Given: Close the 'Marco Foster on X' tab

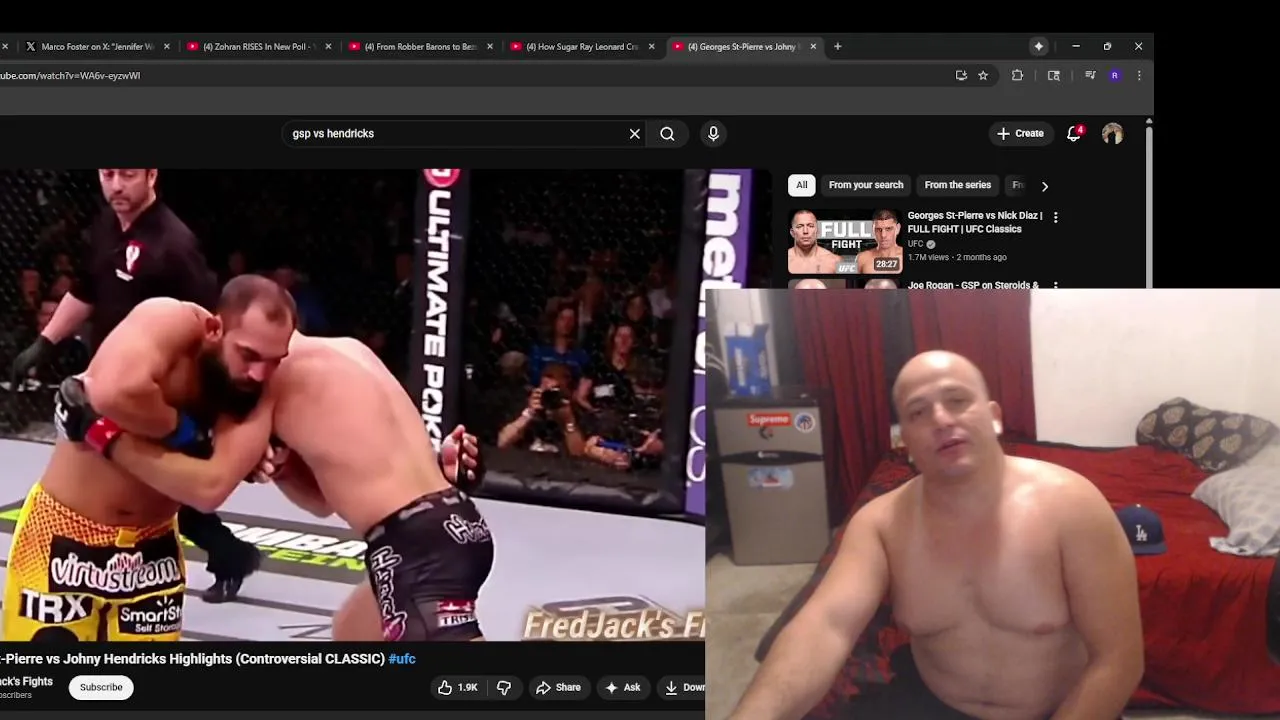Looking at the screenshot, I should click(167, 46).
